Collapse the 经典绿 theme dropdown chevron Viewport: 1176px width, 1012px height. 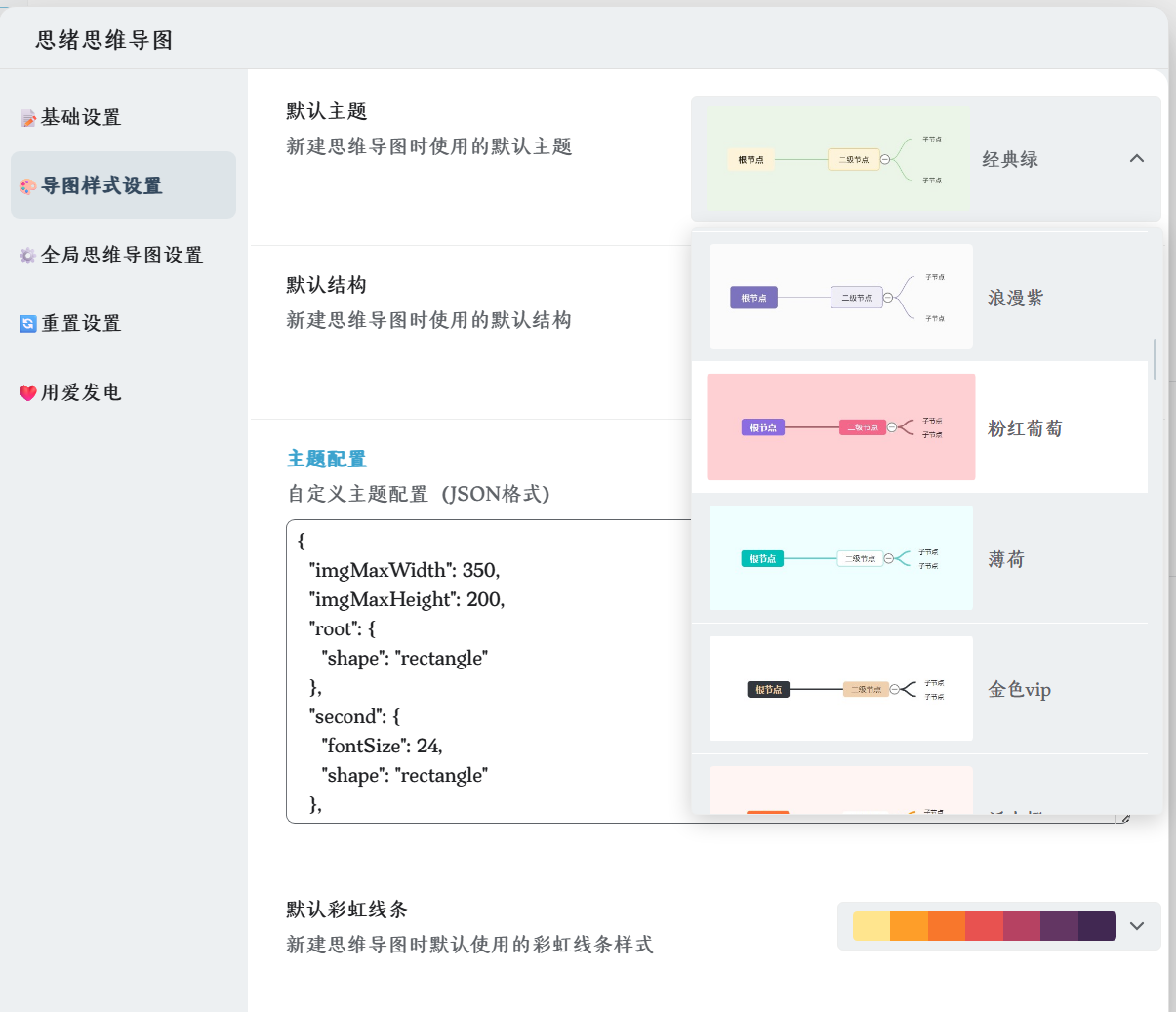point(1136,159)
